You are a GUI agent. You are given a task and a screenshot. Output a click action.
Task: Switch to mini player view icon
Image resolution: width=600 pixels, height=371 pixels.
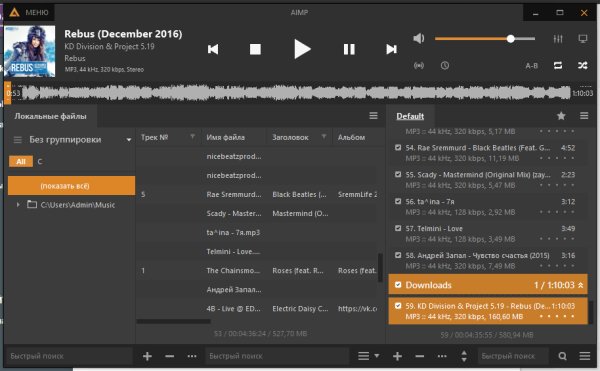point(583,39)
